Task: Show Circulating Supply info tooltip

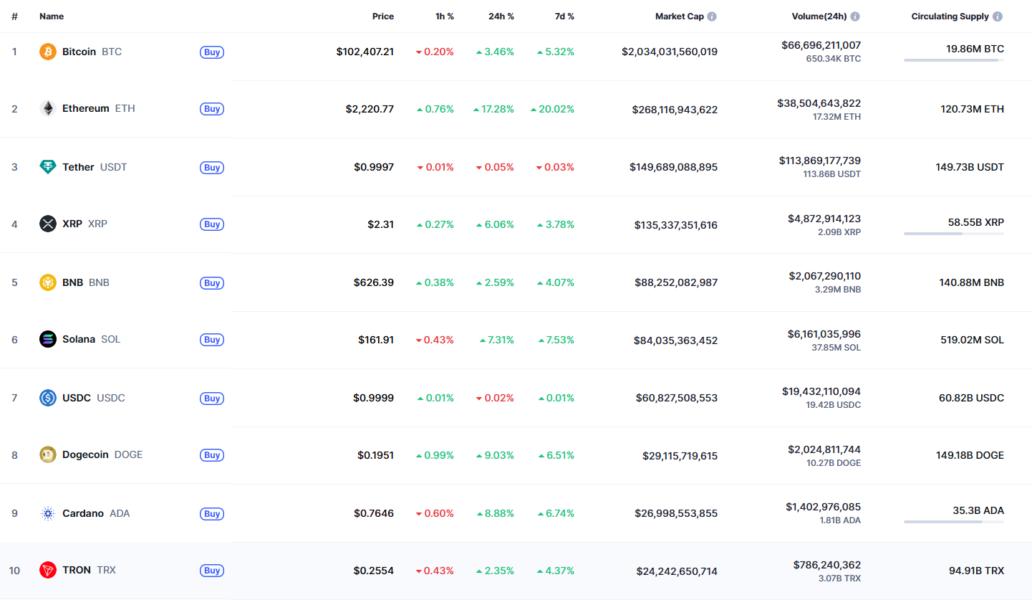Action: coord(998,17)
